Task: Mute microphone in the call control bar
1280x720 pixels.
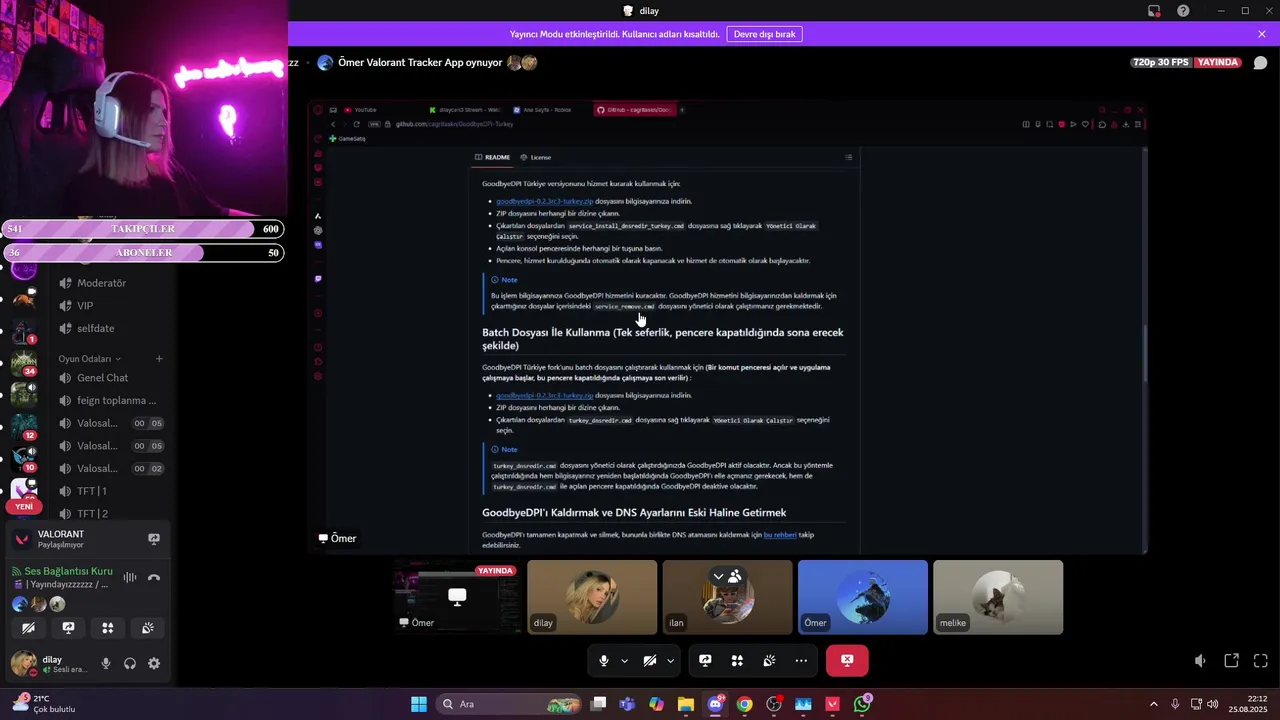Action: click(604, 661)
